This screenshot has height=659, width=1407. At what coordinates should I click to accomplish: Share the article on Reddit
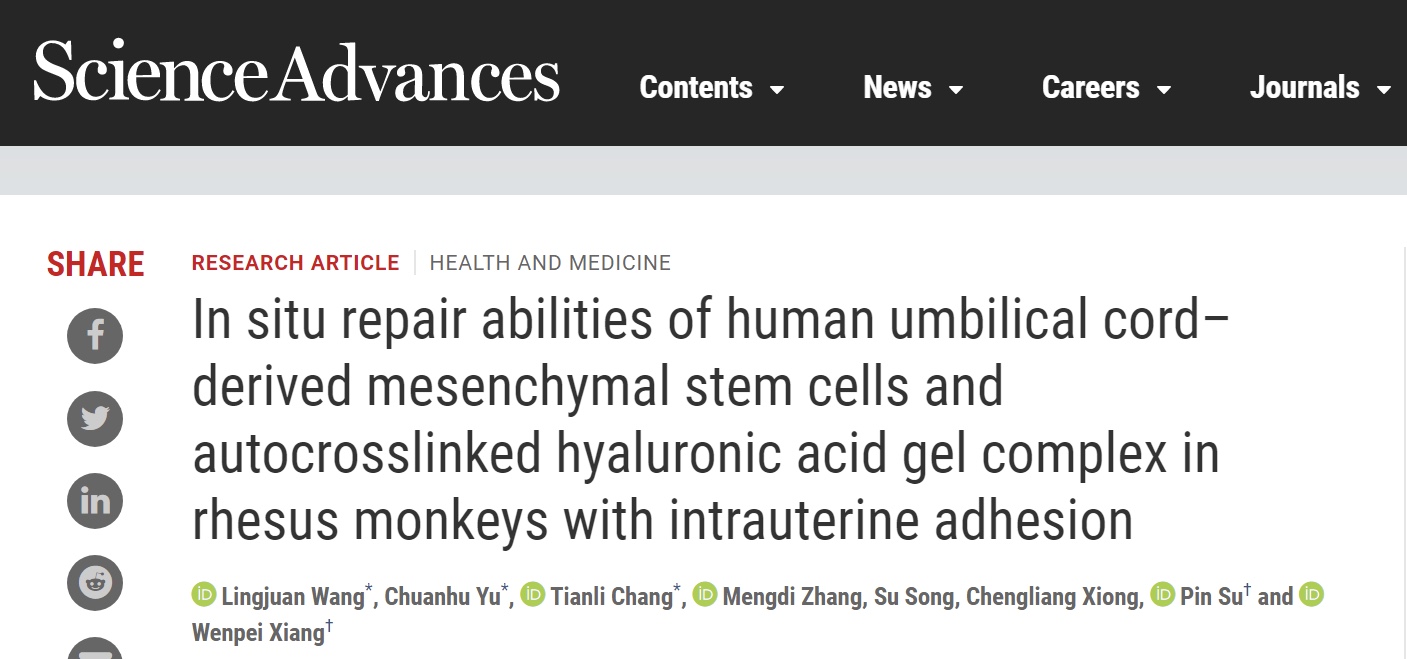[x=95, y=582]
